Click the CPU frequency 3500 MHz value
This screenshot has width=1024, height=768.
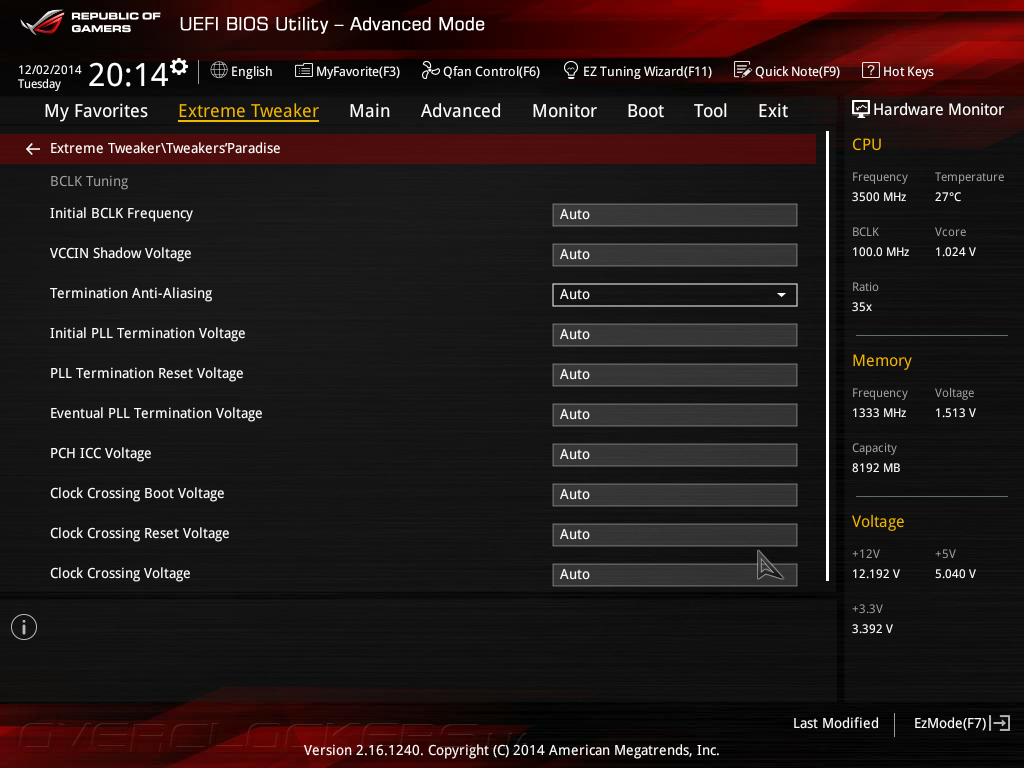pos(879,197)
